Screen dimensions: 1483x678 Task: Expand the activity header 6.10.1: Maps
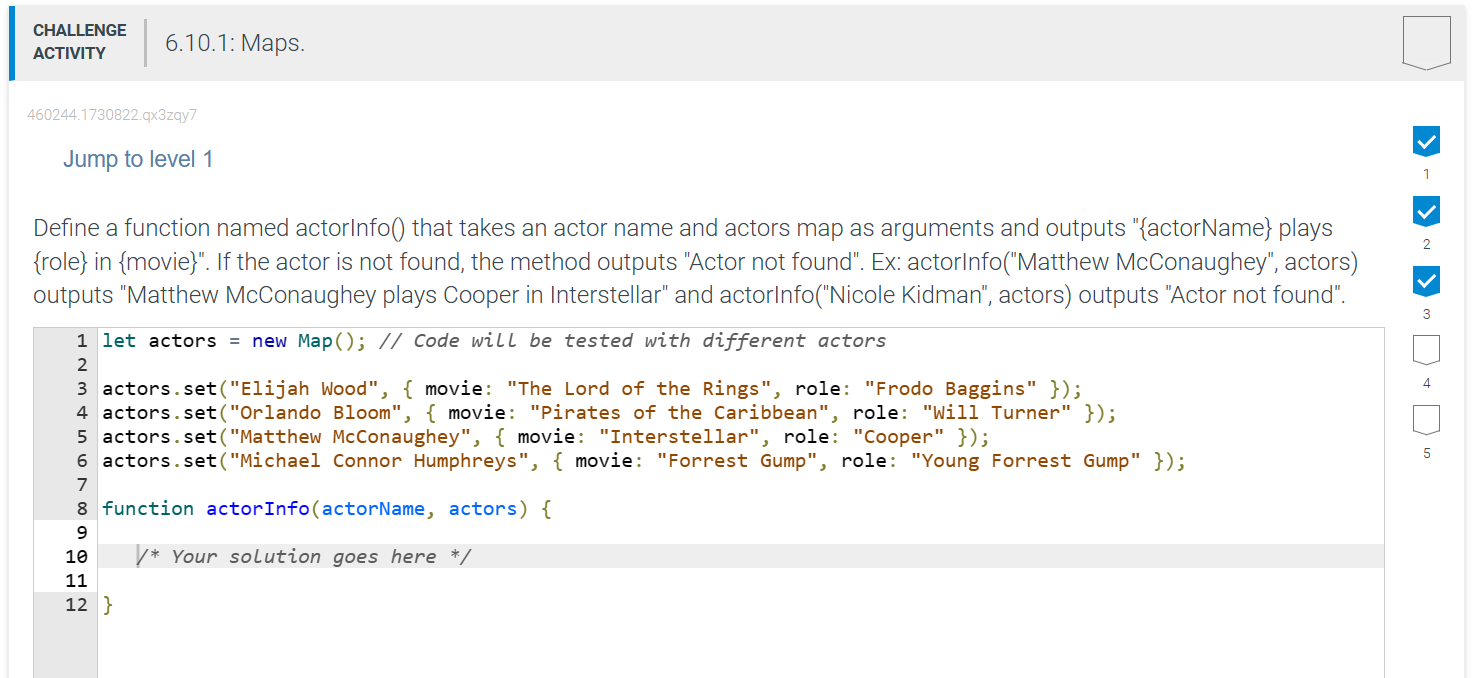[233, 43]
